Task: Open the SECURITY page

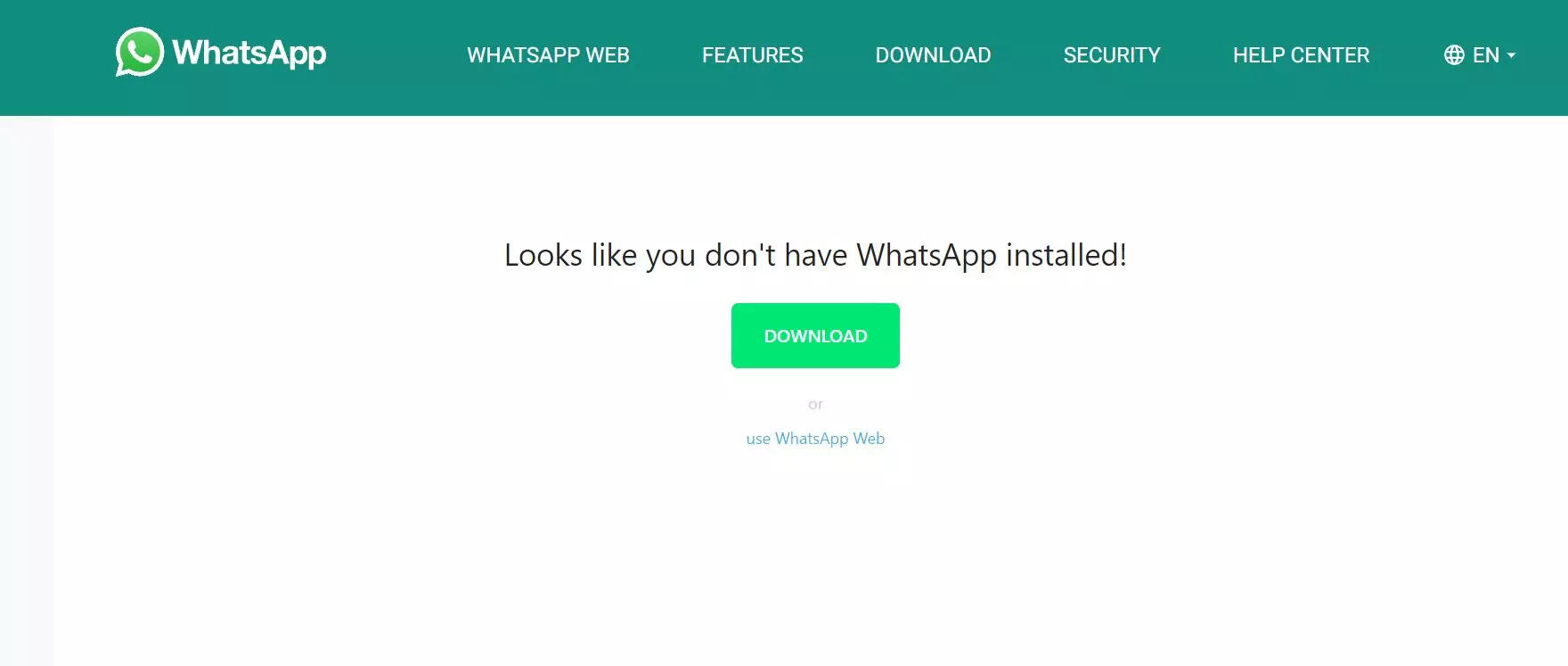Action: [1111, 55]
